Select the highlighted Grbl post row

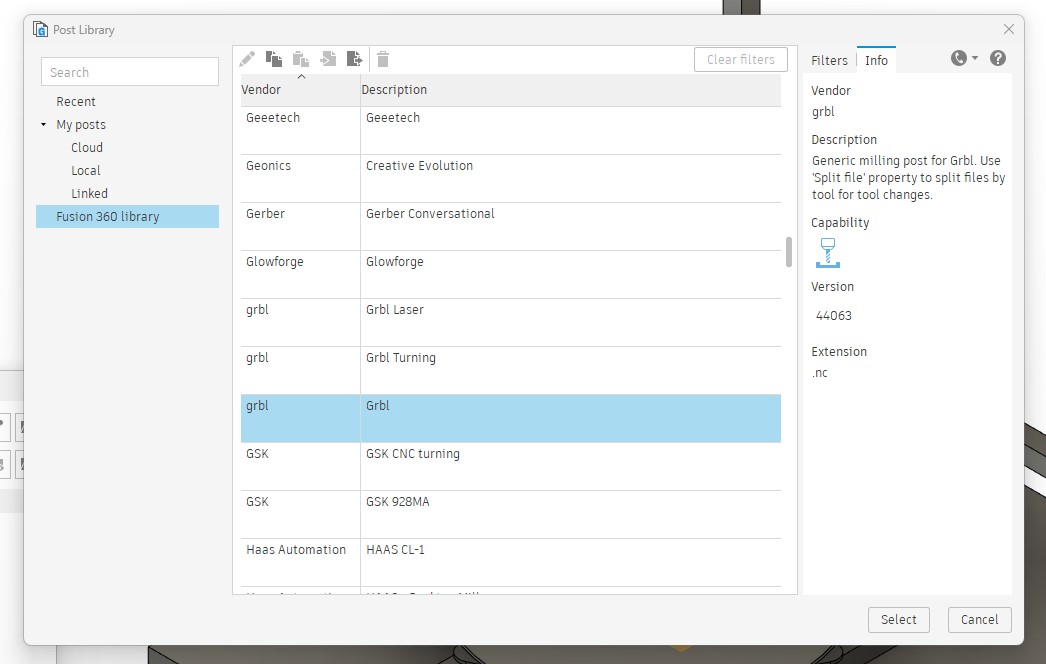[511, 418]
